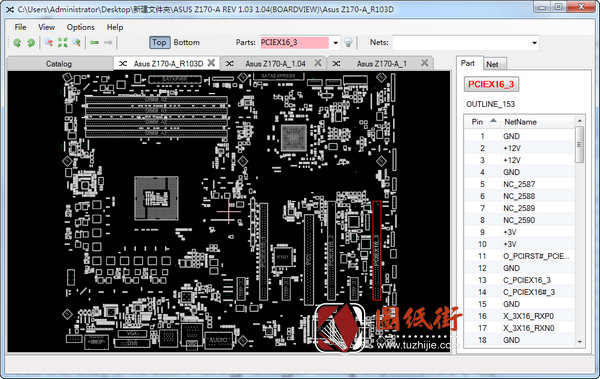The height and width of the screenshot is (379, 600).
Task: Click pin list scroll up arrow
Action: tap(579, 121)
